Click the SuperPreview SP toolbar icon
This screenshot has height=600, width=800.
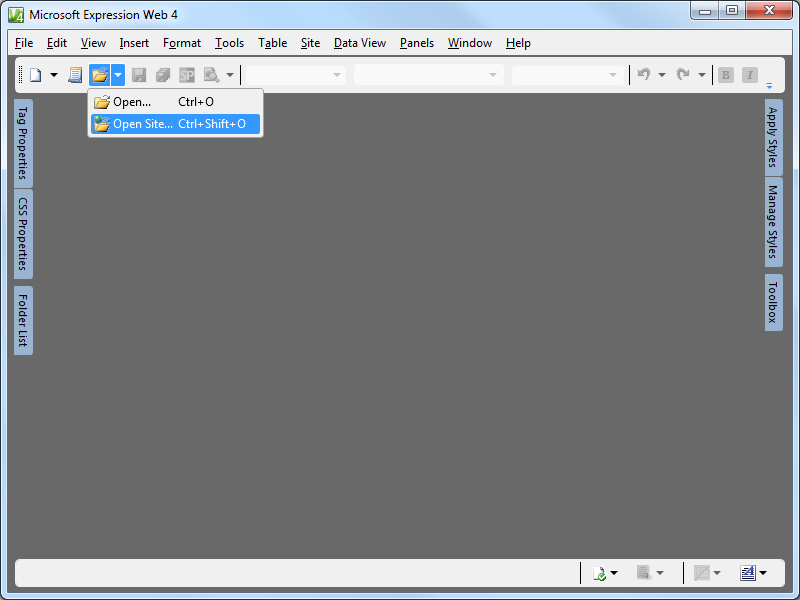pyautogui.click(x=187, y=75)
